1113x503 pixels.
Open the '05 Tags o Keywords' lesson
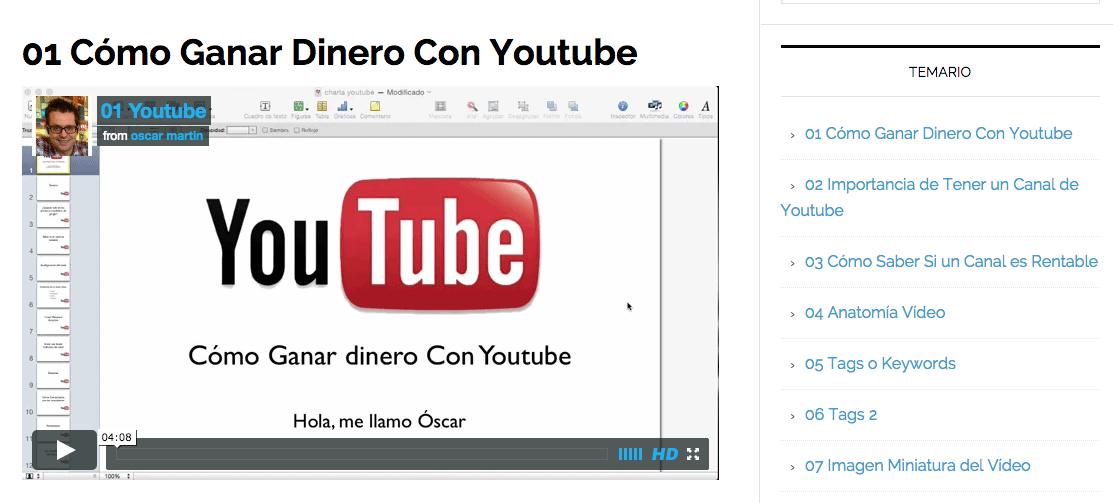(x=880, y=363)
